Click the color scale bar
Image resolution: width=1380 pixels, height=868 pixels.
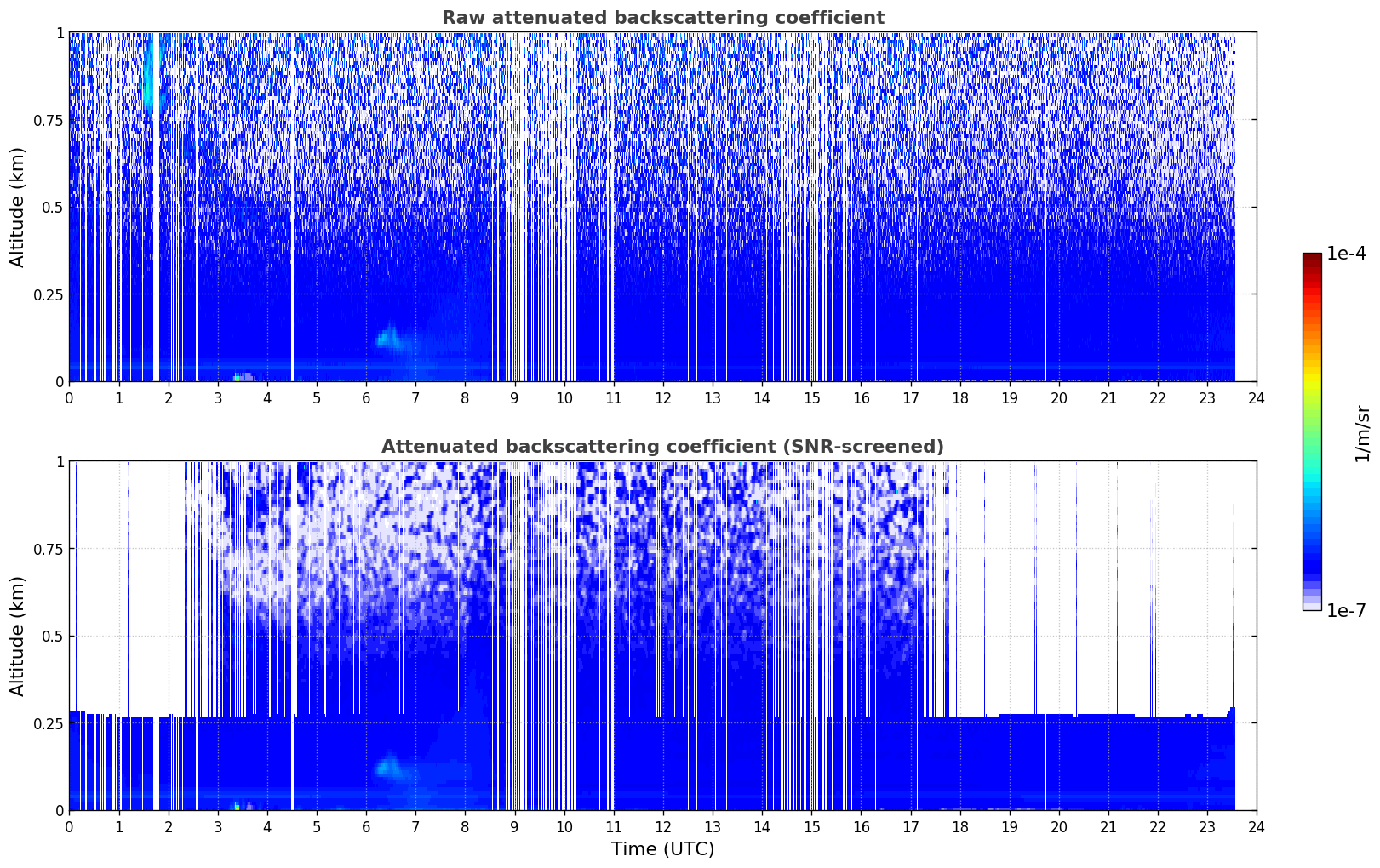tap(1312, 431)
